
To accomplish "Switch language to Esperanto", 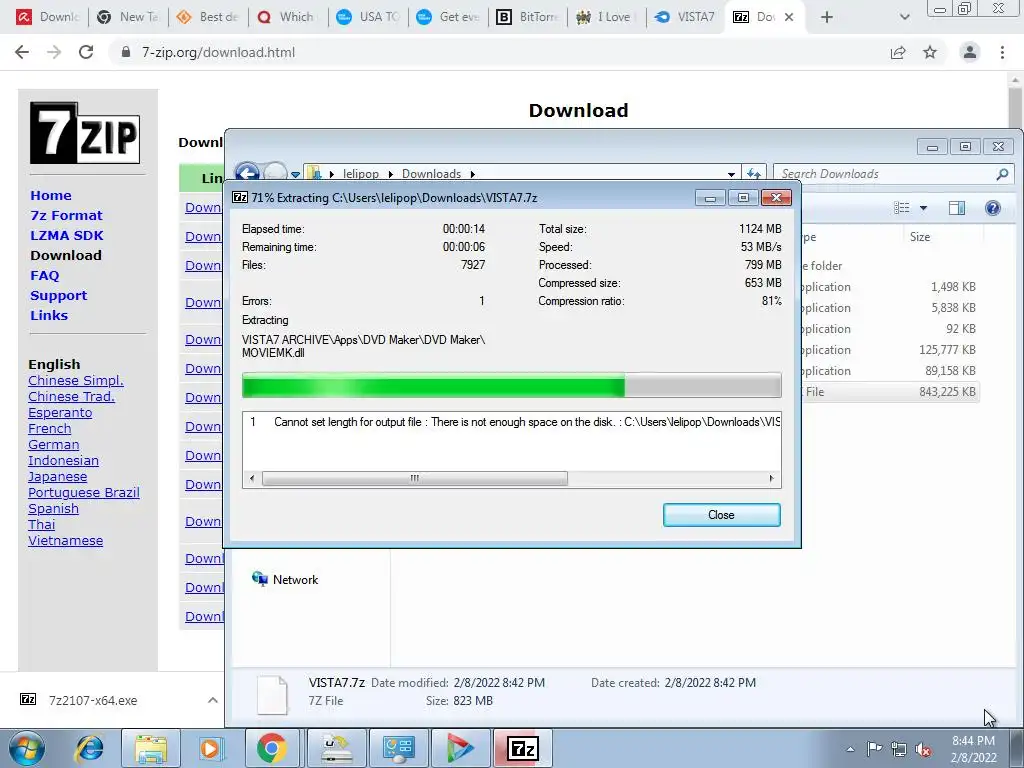I will 60,413.
